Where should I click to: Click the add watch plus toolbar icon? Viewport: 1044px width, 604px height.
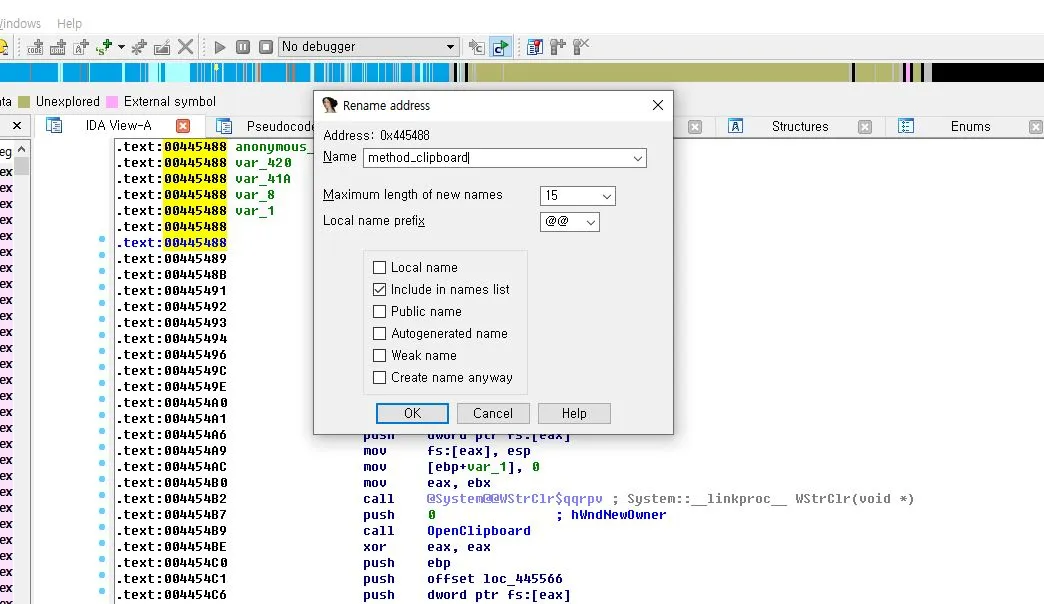557,47
